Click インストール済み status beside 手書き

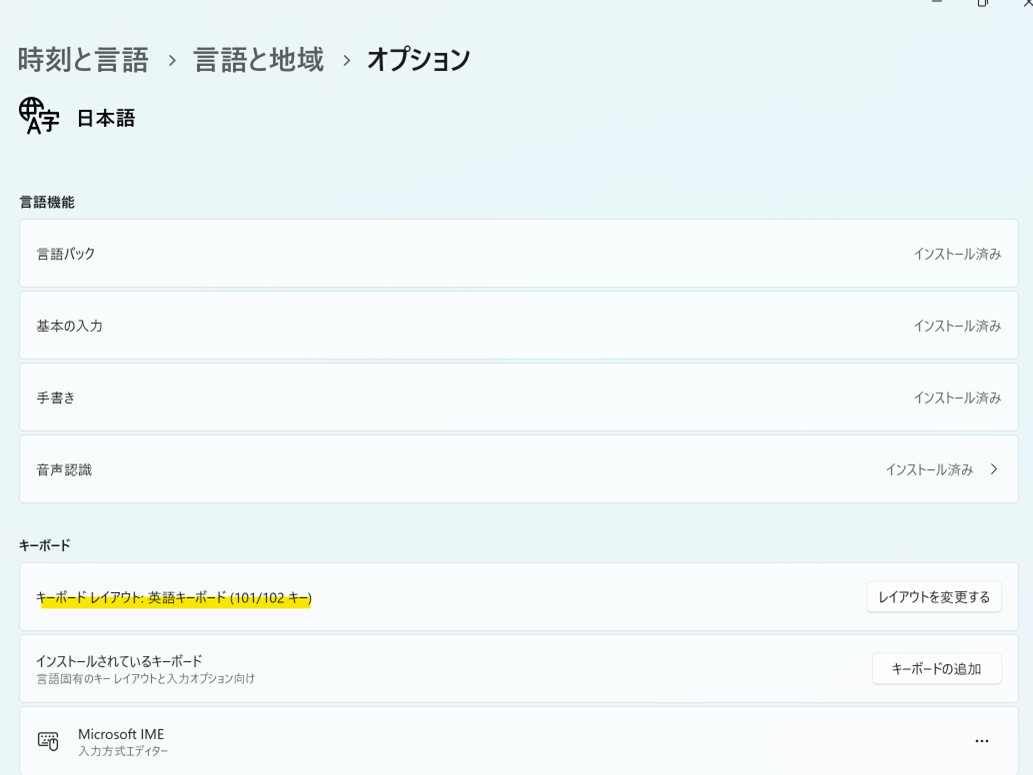(x=956, y=398)
